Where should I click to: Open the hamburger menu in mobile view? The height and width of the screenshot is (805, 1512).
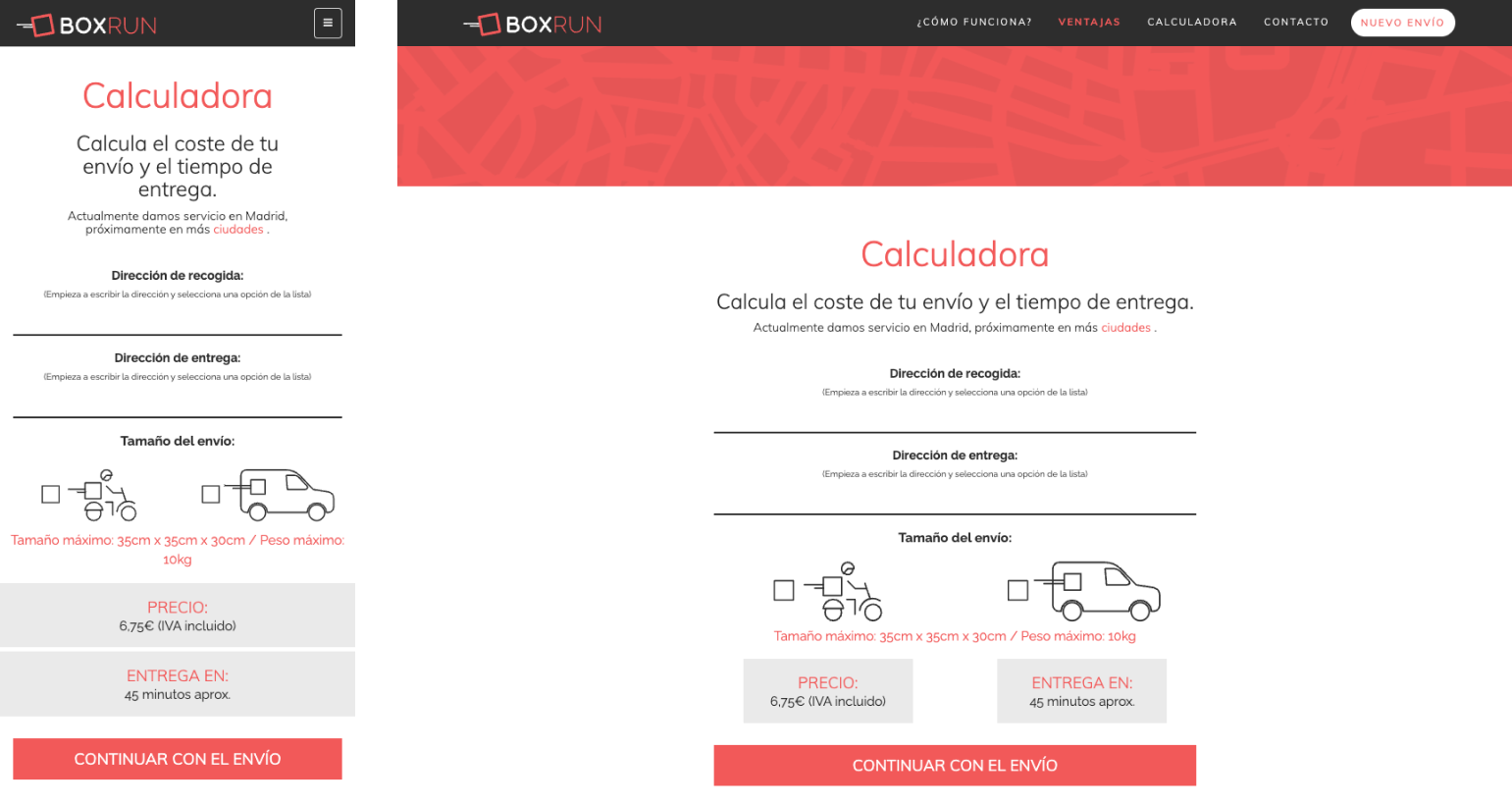tap(328, 24)
